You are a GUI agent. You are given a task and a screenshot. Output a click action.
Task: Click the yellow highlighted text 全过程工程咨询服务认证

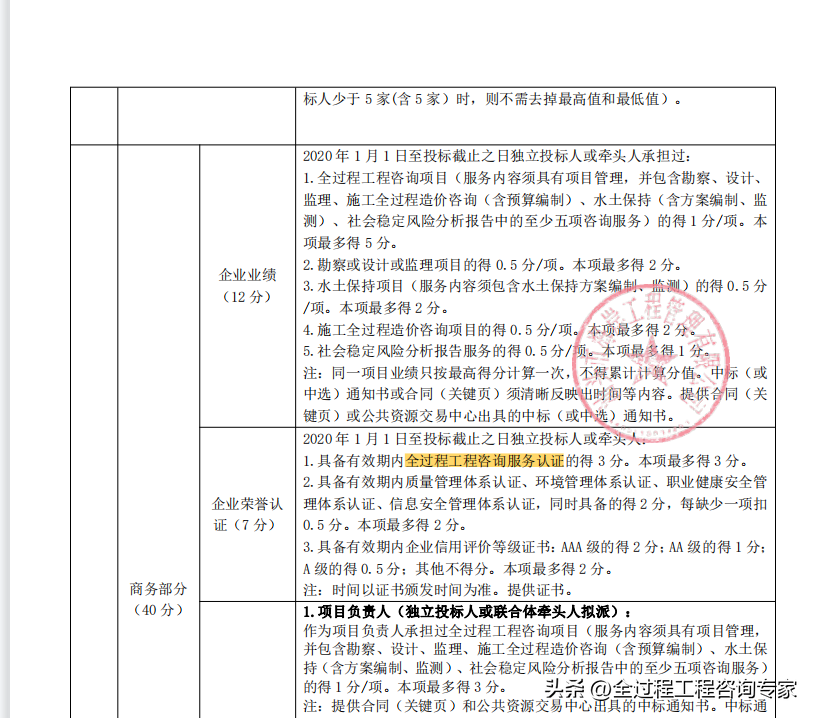(x=485, y=461)
